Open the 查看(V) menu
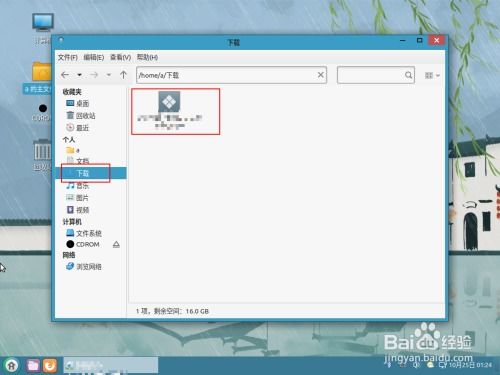 [x=120, y=57]
